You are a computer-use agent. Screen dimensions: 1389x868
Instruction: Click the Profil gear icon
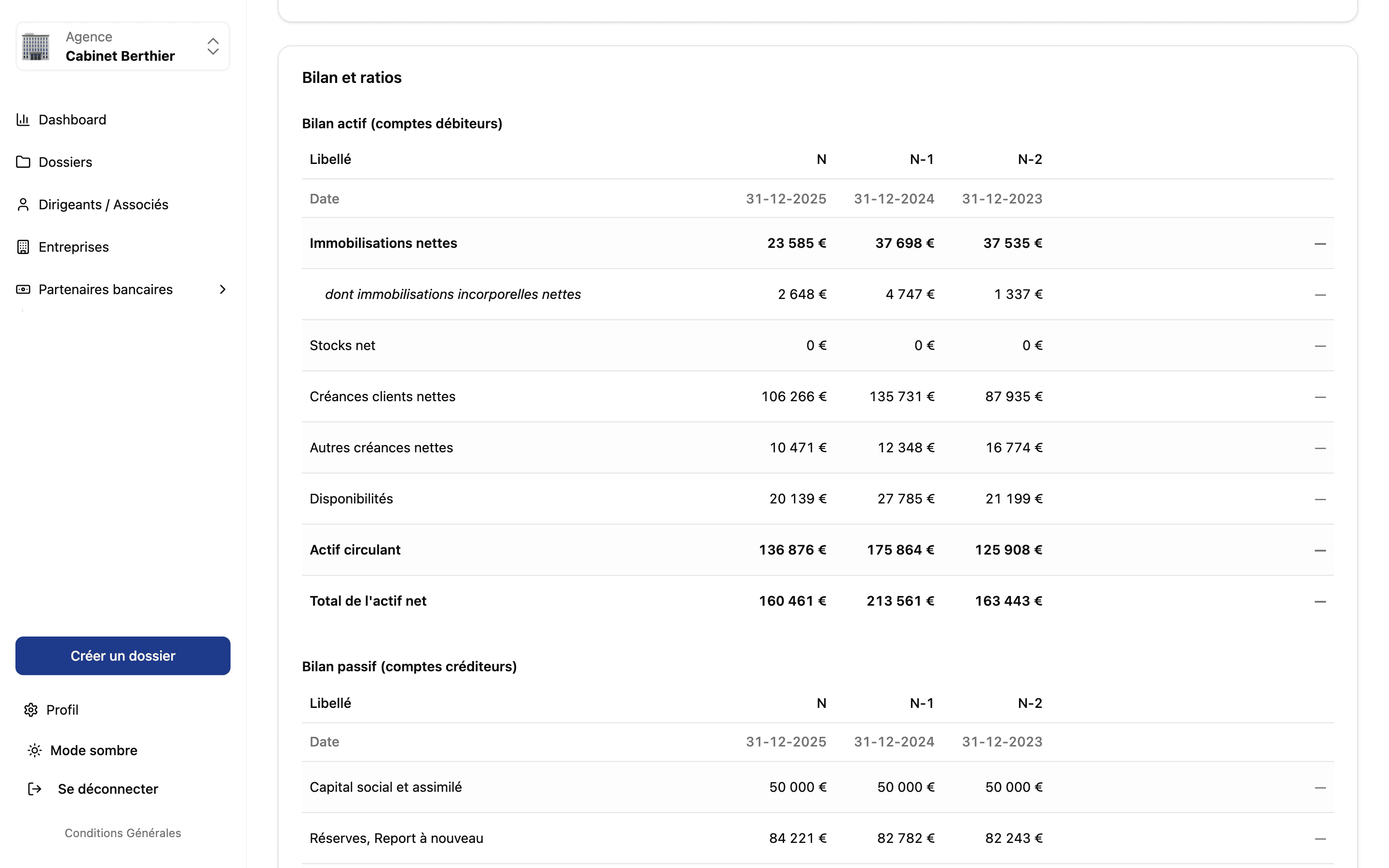tap(31, 710)
